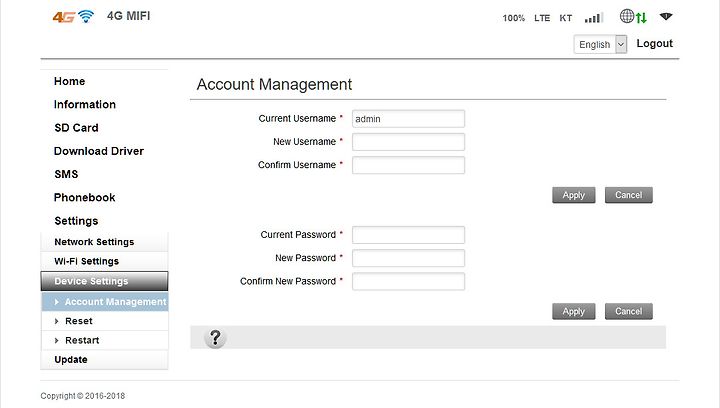Click the 100% battery status text

click(x=513, y=18)
